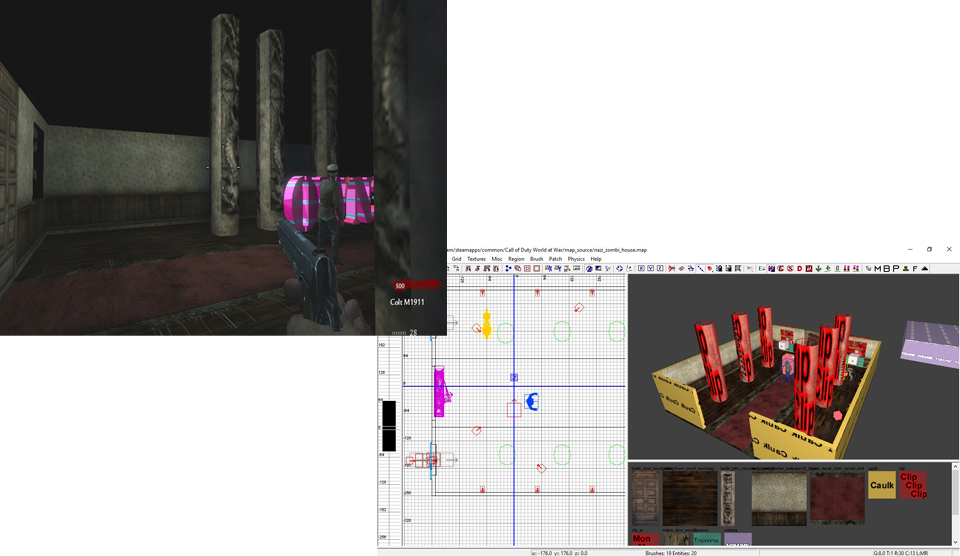
Task: Select the blue entity in 2D view
Action: (x=532, y=402)
